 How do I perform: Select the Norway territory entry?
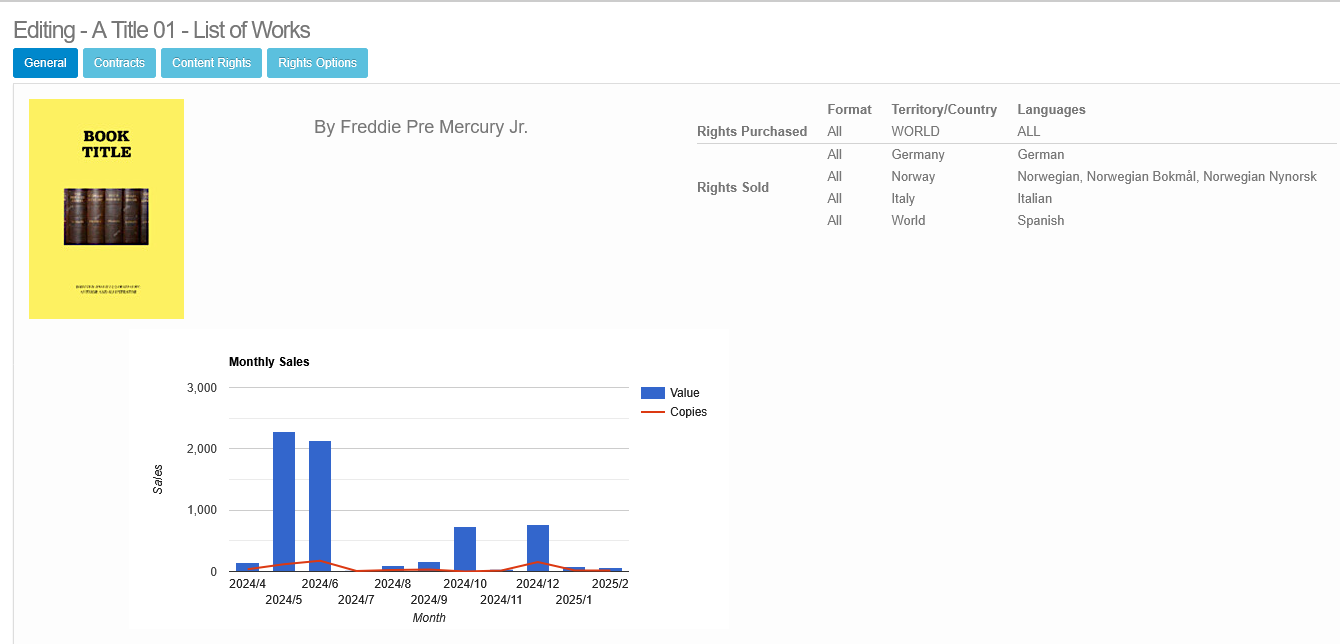(913, 177)
